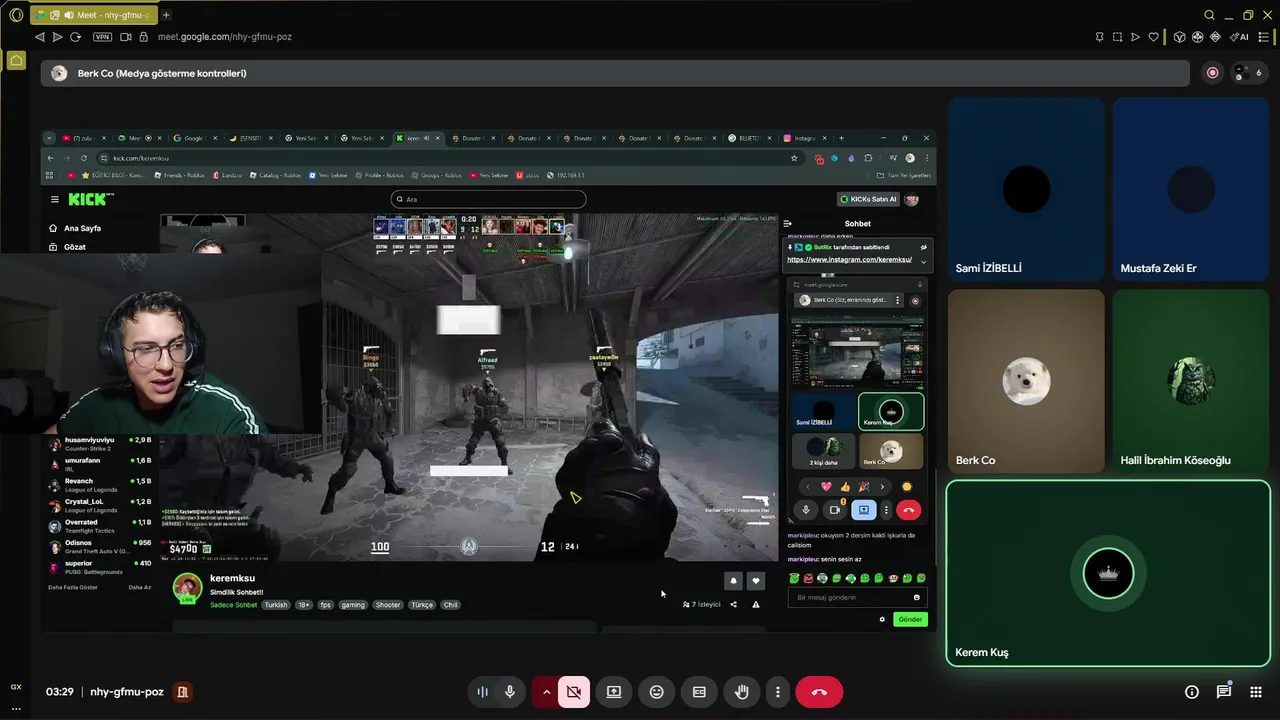Screen dimensions: 1280x720
Task: Open the chat panel icon at bottom right
Action: pyautogui.click(x=1224, y=692)
